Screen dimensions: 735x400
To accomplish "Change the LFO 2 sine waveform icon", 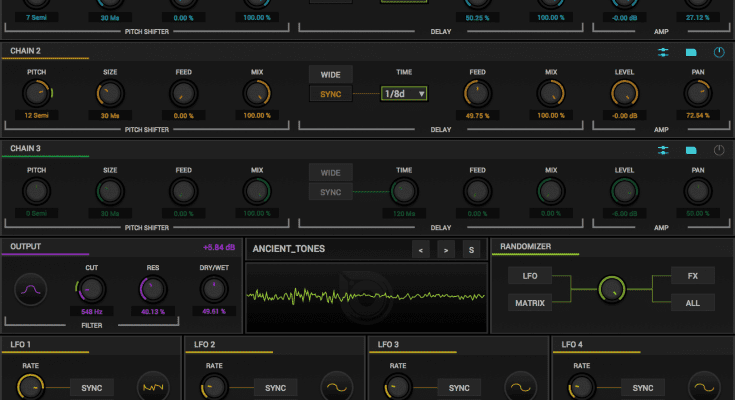I will pyautogui.click(x=337, y=387).
